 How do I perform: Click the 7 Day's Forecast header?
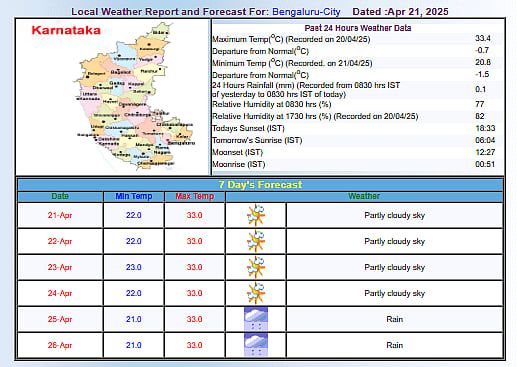click(x=260, y=185)
